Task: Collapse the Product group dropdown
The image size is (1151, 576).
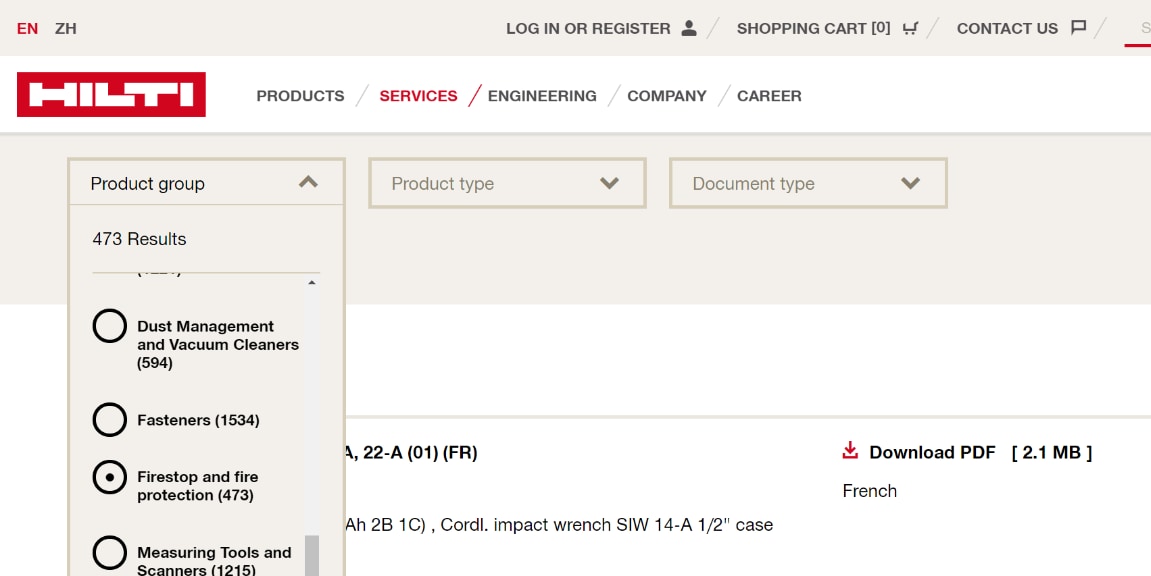Action: 206,183
